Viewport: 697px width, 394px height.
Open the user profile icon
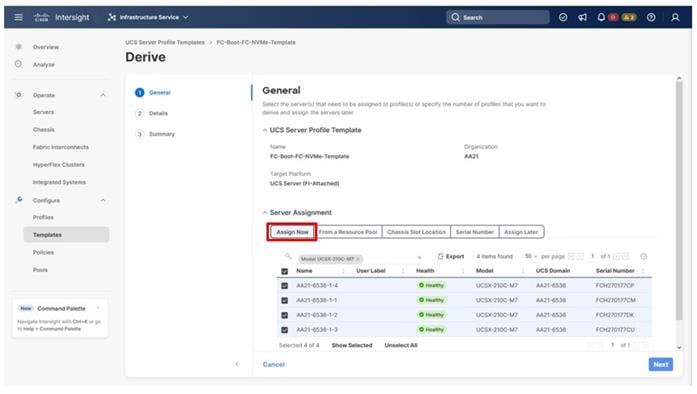coord(675,17)
